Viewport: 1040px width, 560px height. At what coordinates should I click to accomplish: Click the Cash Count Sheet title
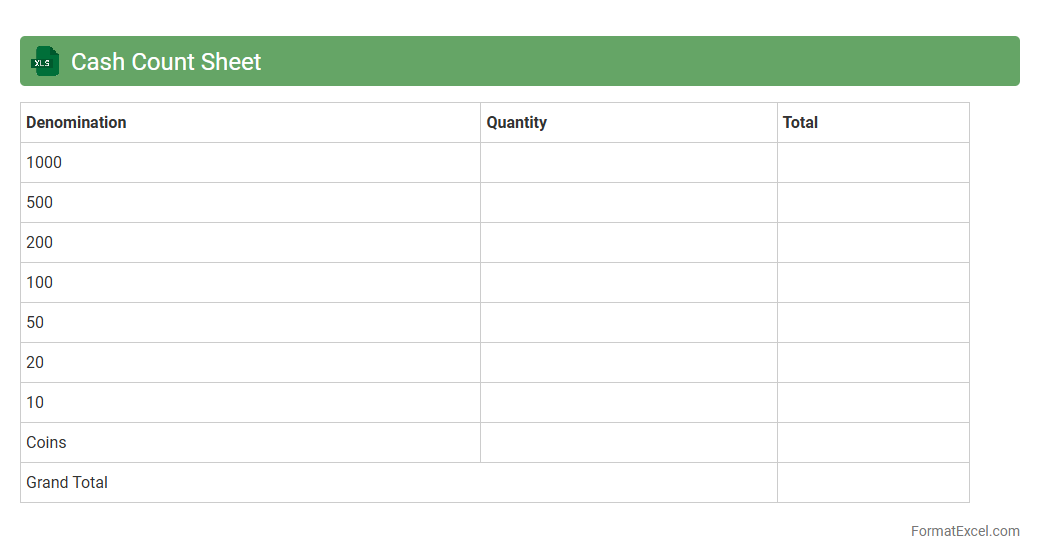click(x=166, y=62)
